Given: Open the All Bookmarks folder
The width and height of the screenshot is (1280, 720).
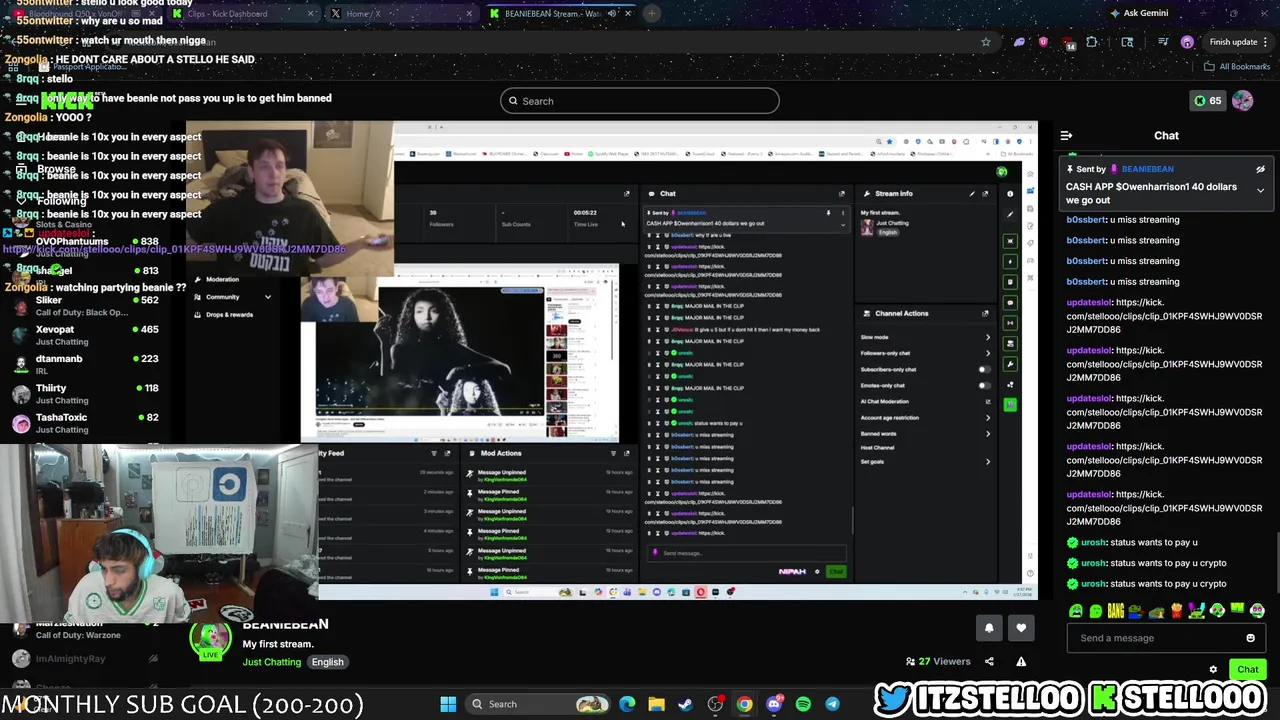Looking at the screenshot, I should 1237,66.
